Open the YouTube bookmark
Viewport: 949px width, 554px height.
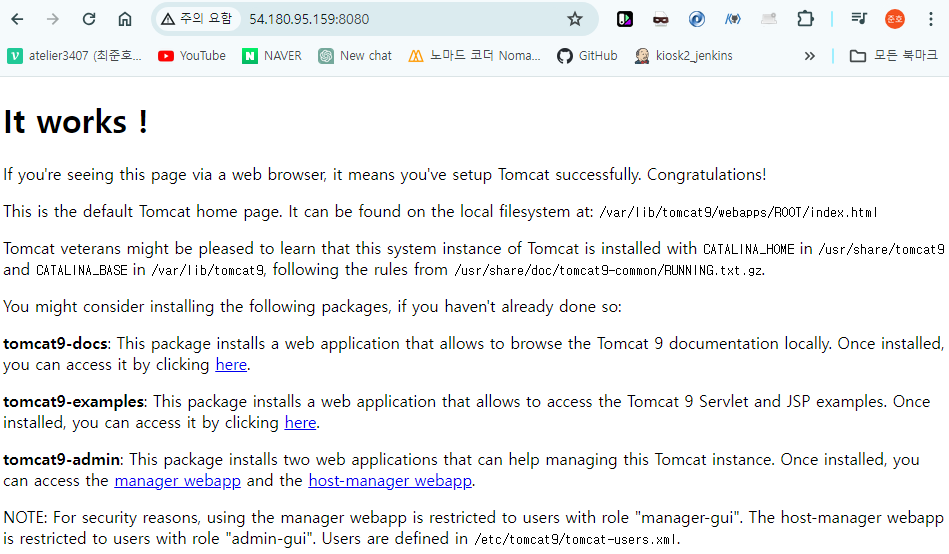tap(192, 56)
